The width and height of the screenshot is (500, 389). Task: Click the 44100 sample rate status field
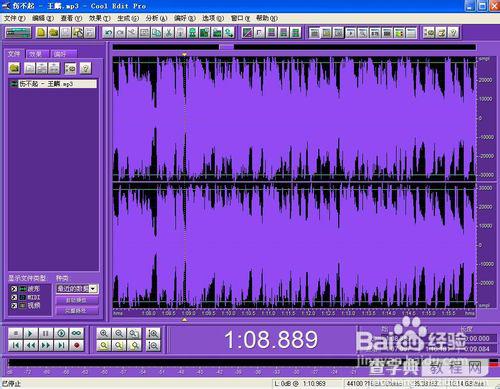373,384
